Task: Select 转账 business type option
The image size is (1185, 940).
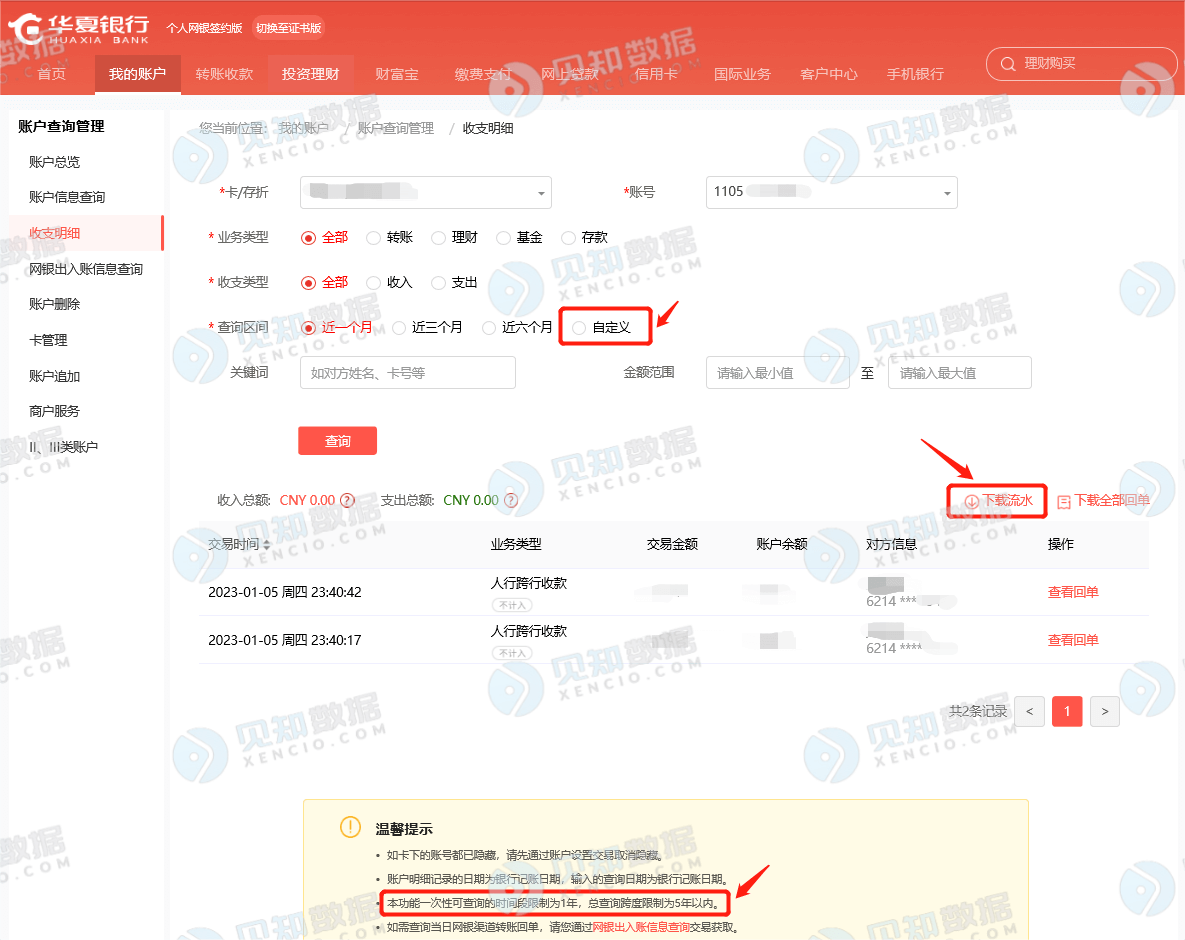Action: (374, 238)
